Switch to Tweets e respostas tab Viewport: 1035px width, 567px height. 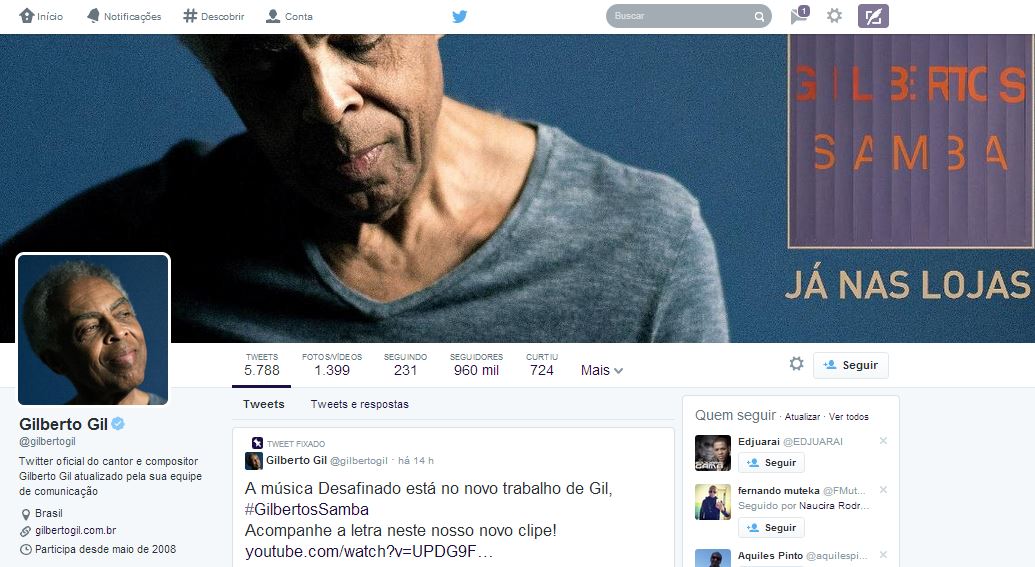pyautogui.click(x=360, y=404)
